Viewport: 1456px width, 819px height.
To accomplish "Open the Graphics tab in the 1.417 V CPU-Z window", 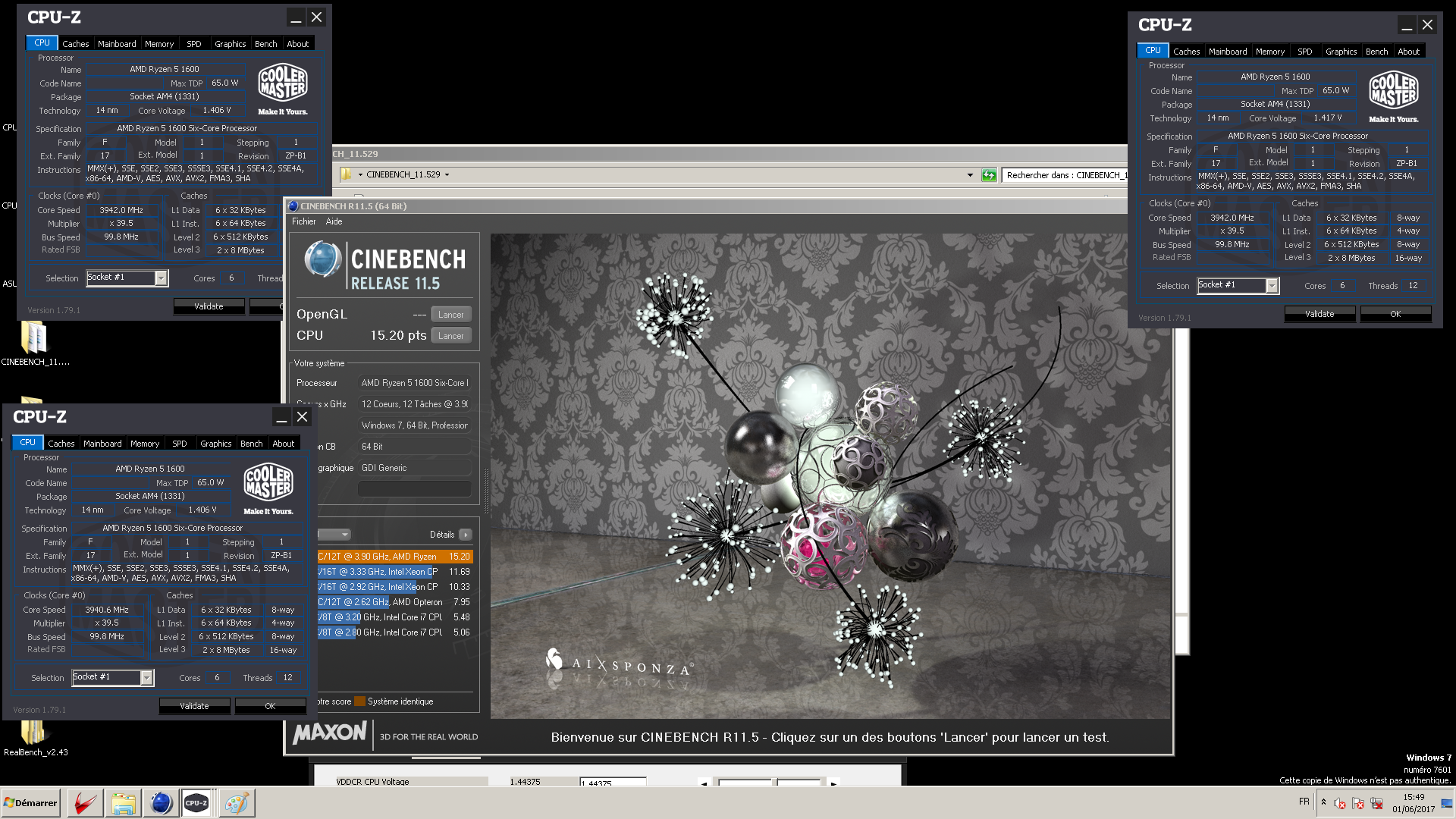I will [1341, 52].
